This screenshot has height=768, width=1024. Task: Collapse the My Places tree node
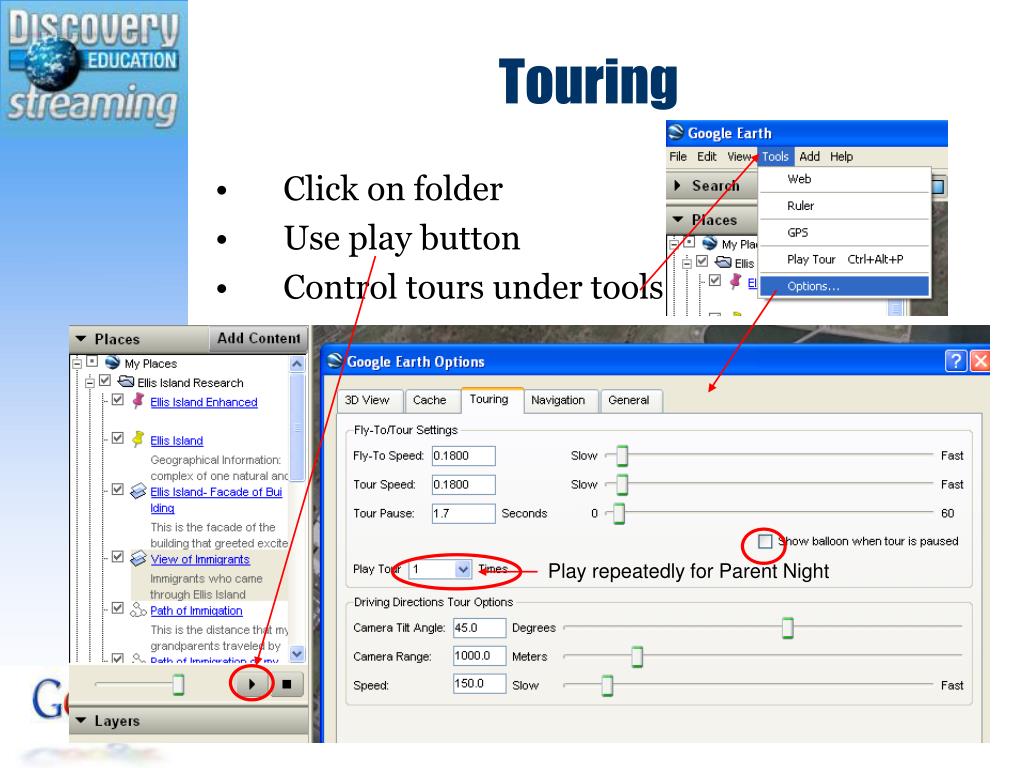tap(78, 362)
